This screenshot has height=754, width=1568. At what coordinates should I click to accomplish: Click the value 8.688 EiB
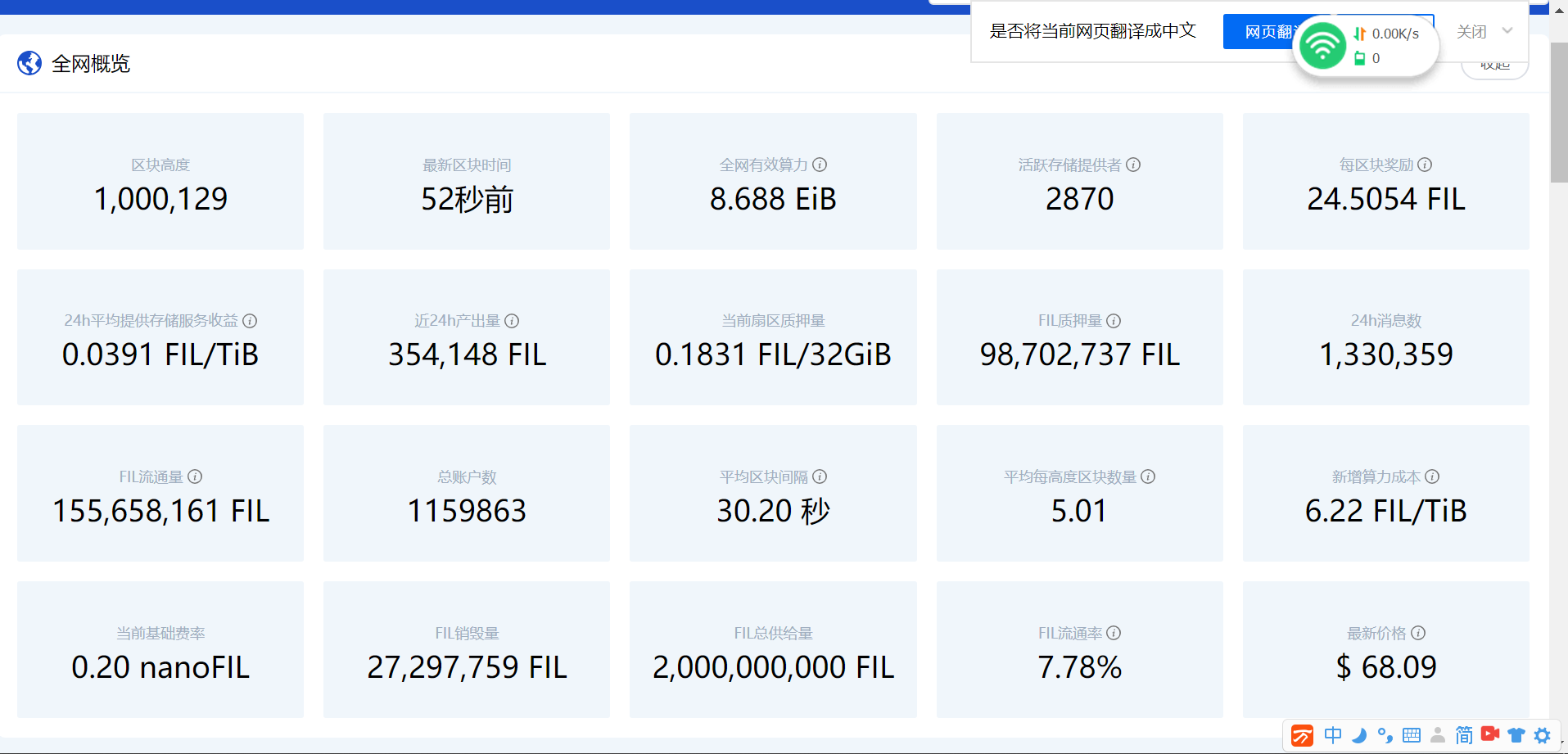(x=773, y=199)
